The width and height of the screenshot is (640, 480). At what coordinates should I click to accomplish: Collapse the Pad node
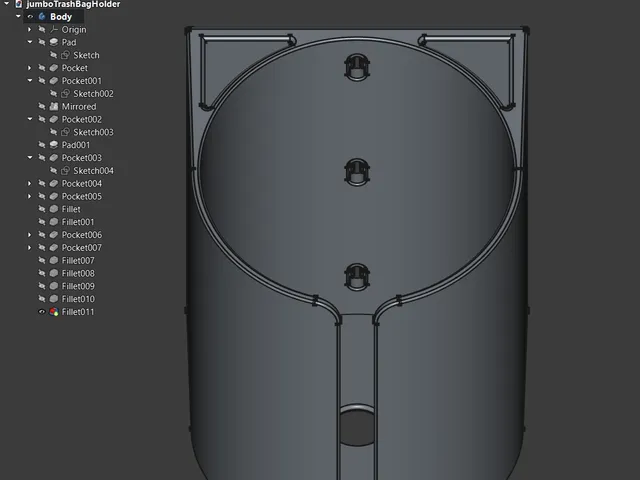tap(30, 42)
